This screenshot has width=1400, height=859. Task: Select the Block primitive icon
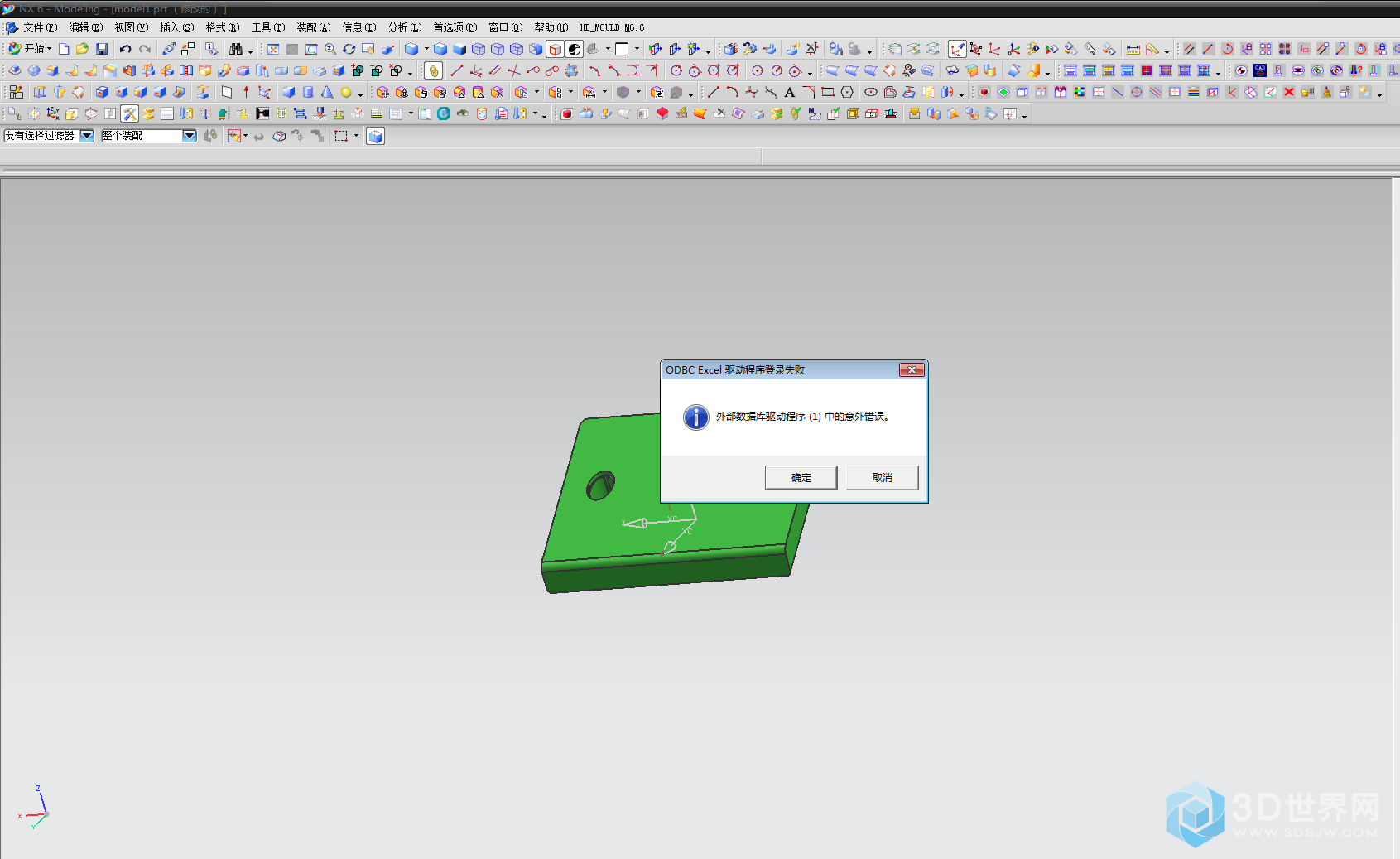click(x=288, y=92)
